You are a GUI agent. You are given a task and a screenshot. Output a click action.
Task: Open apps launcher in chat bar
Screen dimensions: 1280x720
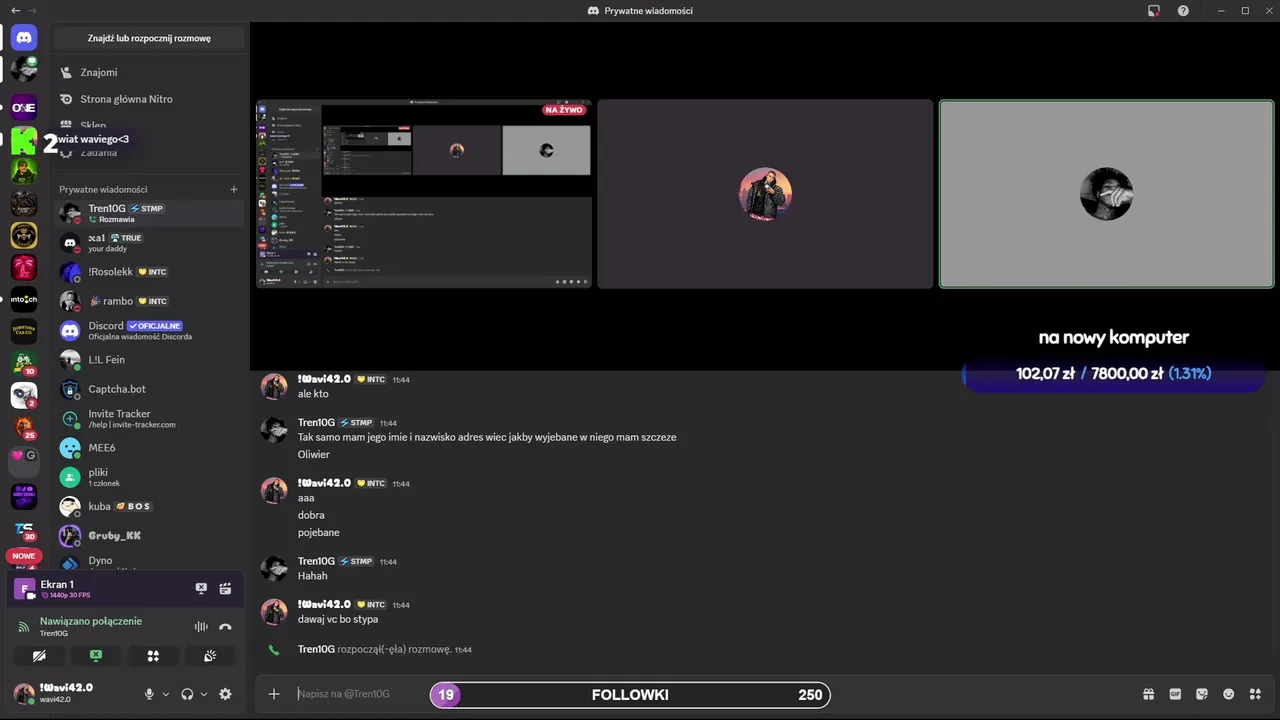(1255, 694)
